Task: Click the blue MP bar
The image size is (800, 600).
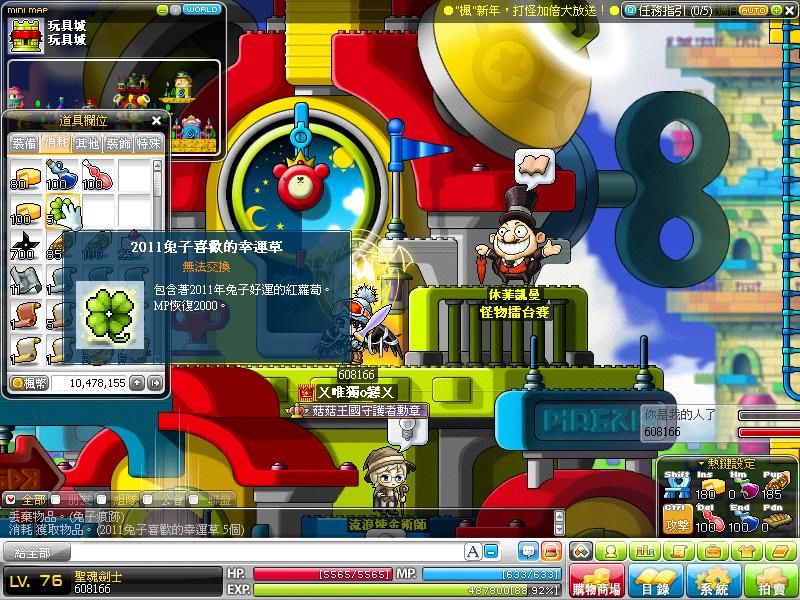Action: (492, 574)
